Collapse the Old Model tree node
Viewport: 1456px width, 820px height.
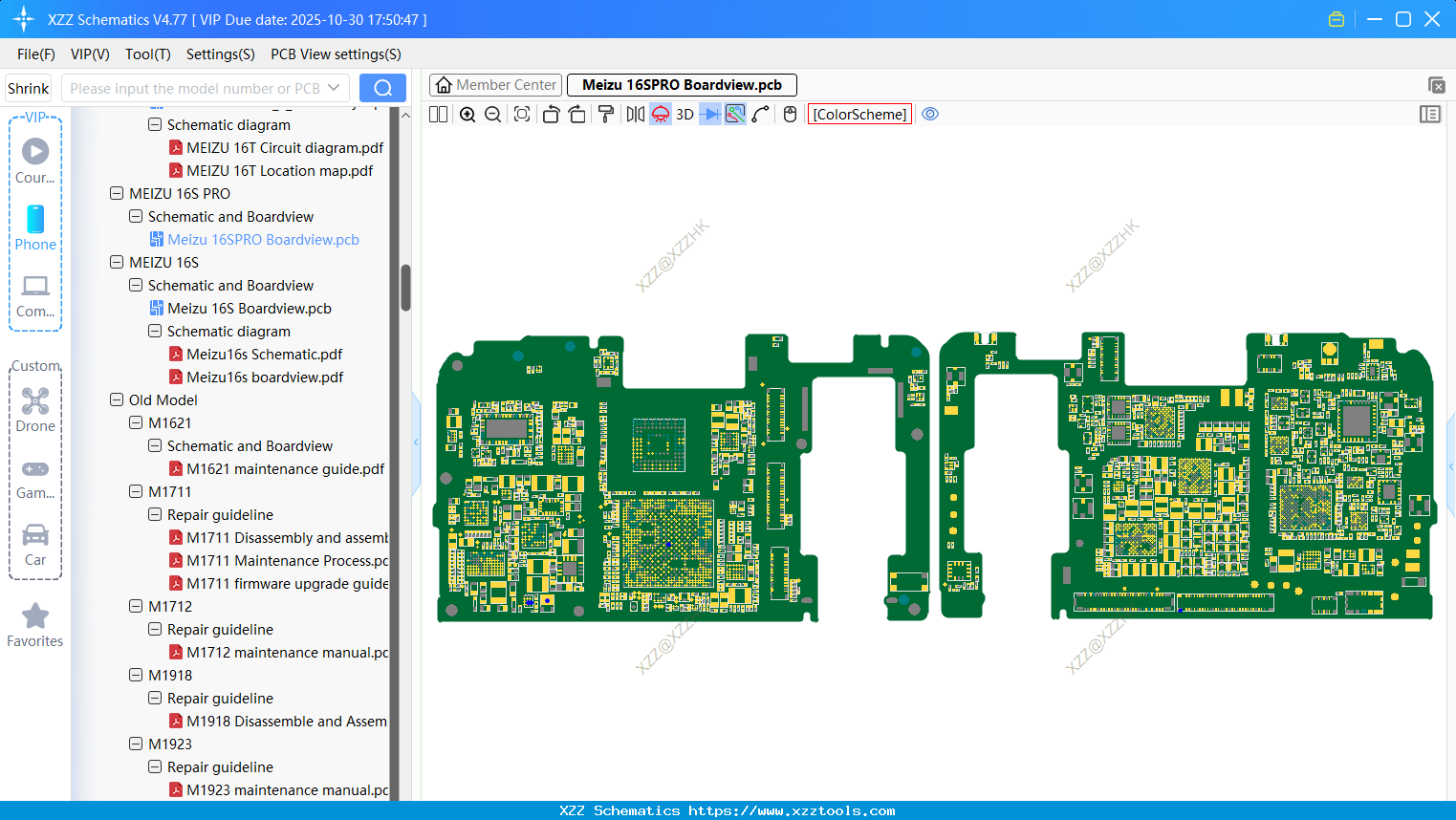[117, 399]
